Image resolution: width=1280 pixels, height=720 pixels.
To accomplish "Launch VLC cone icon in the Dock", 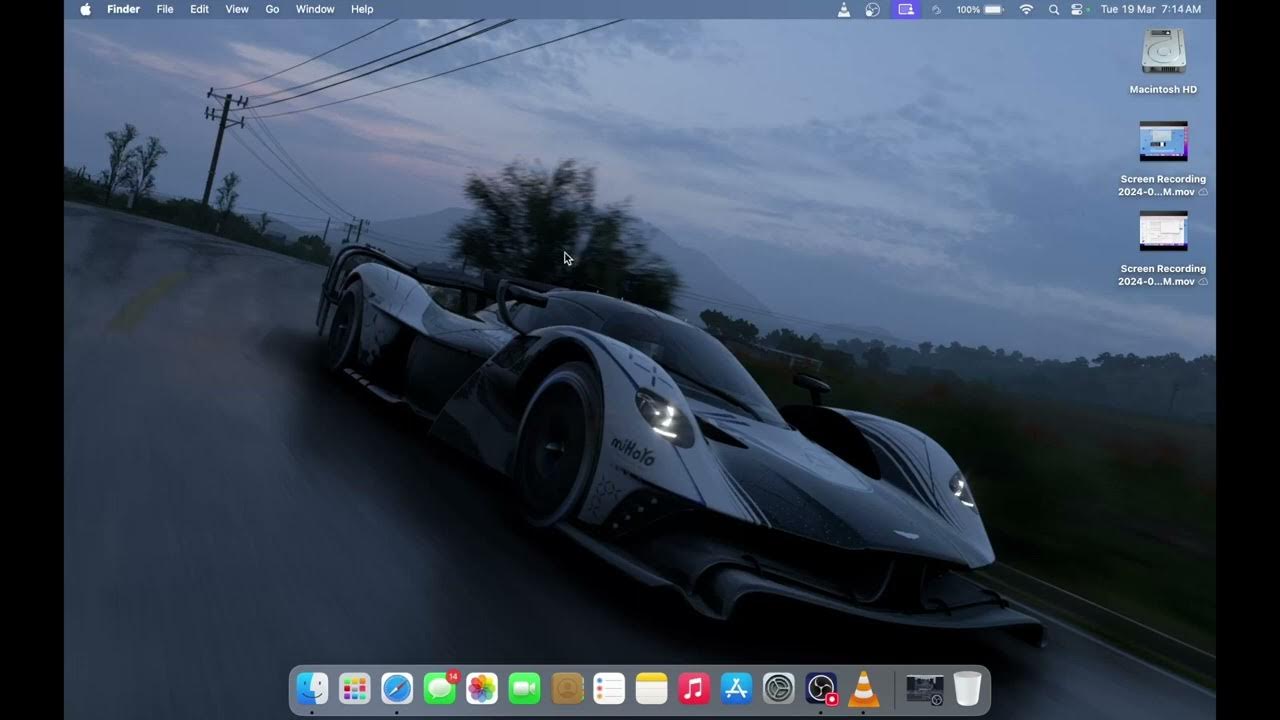I will [x=863, y=688].
